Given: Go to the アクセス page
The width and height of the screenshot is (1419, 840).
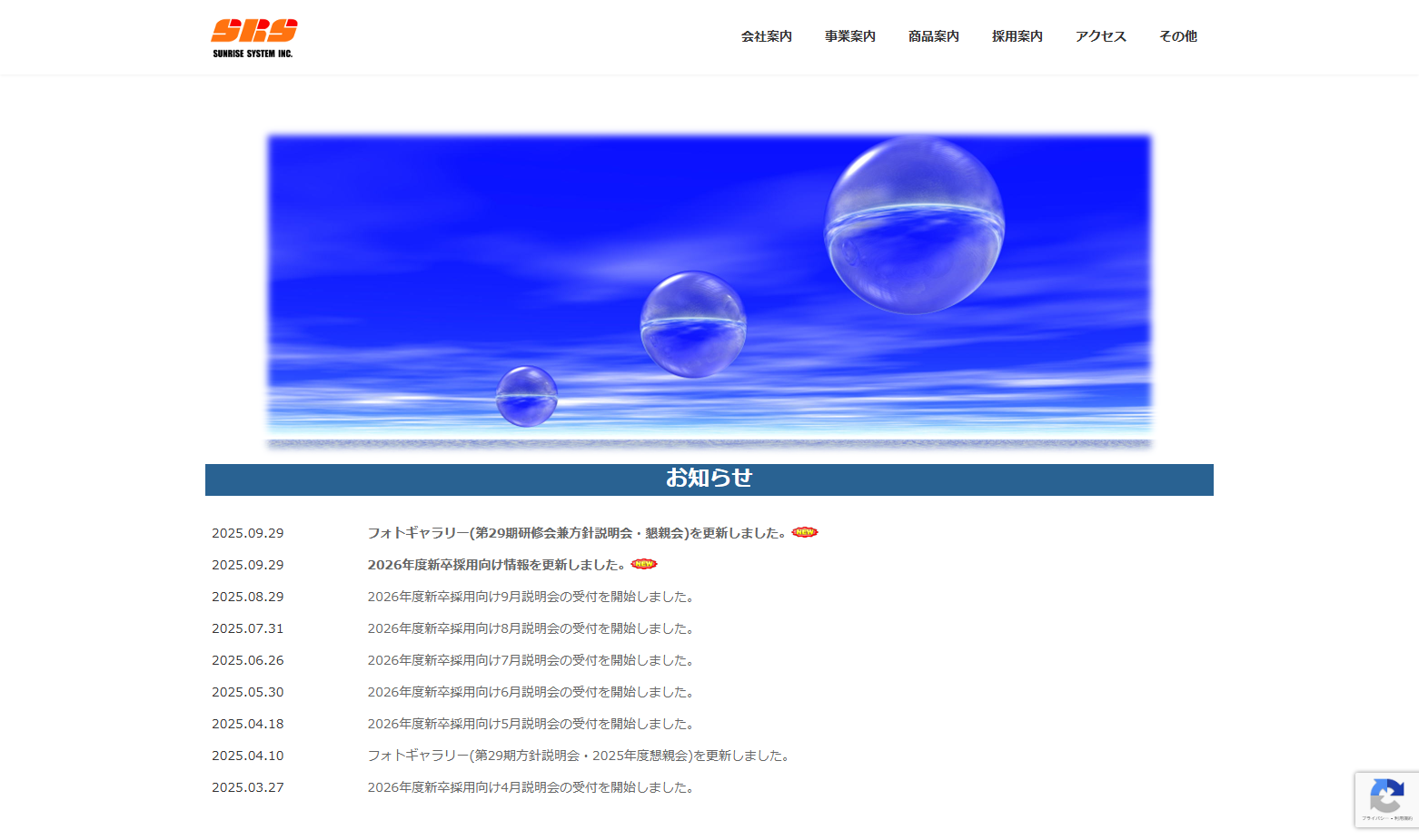Looking at the screenshot, I should [1100, 36].
